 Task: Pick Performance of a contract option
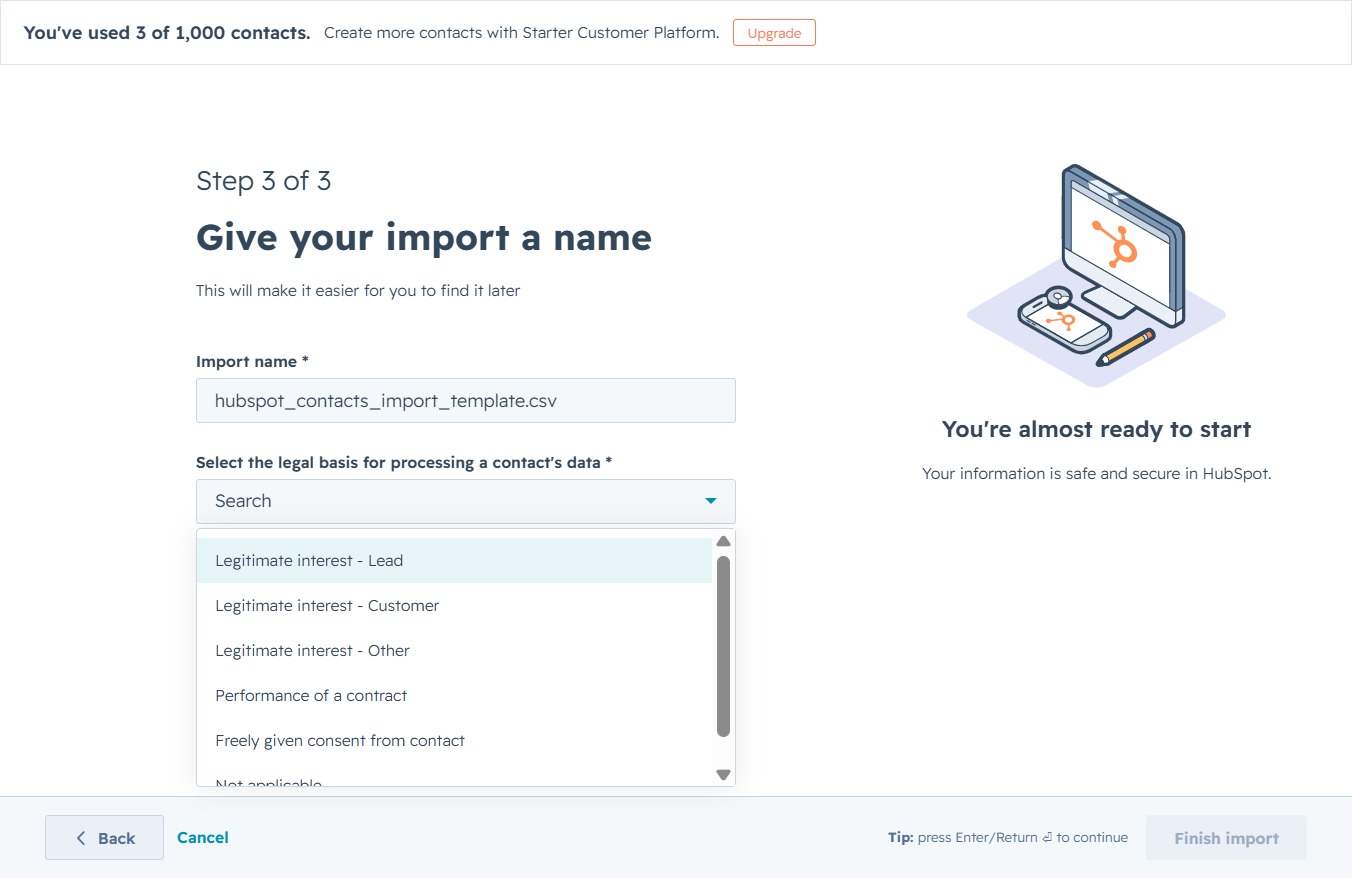click(454, 696)
